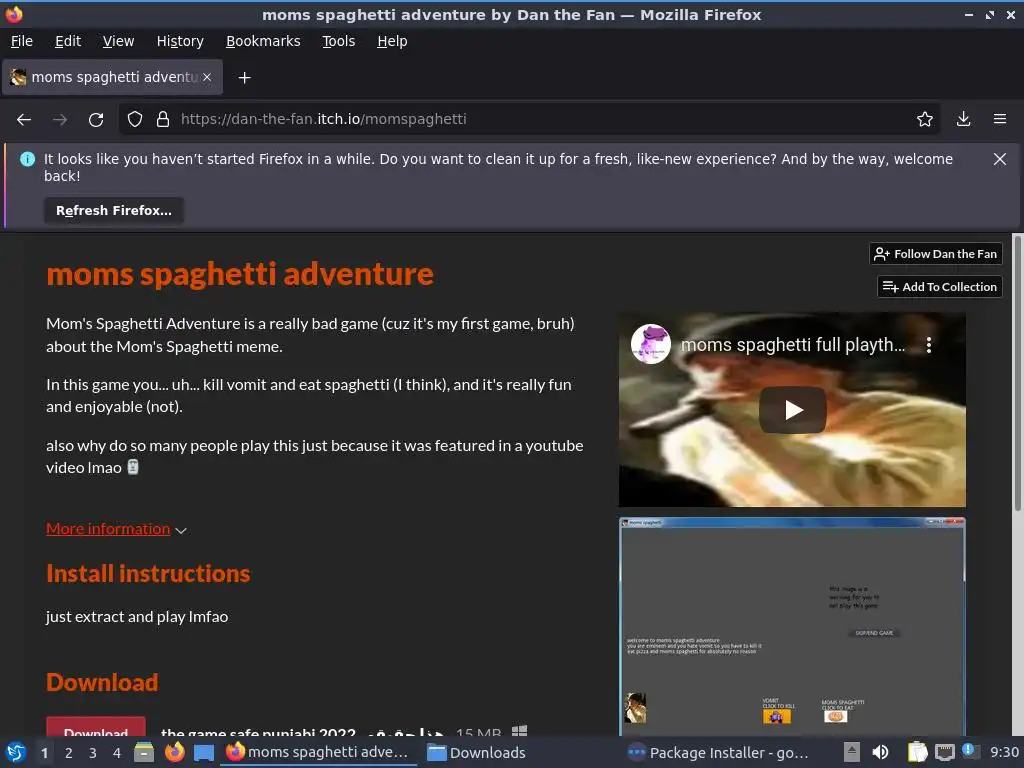Reload the page with the refresh icon

pyautogui.click(x=96, y=120)
